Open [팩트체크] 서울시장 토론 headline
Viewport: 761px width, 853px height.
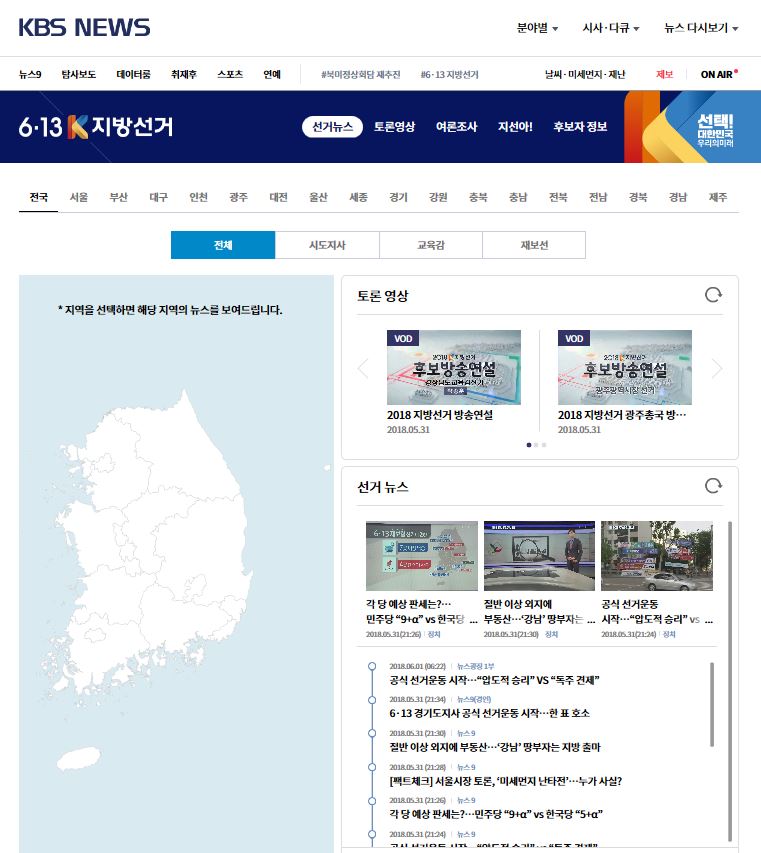tap(505, 781)
